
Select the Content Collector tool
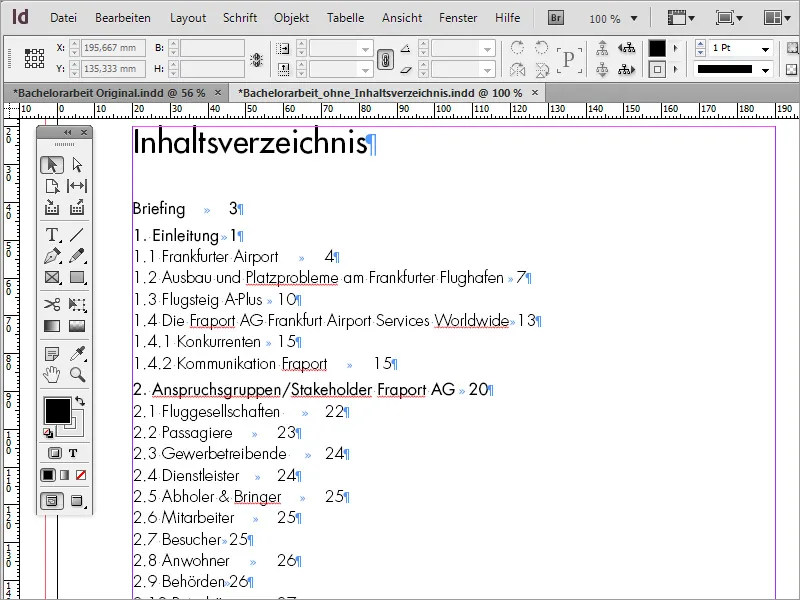52,207
